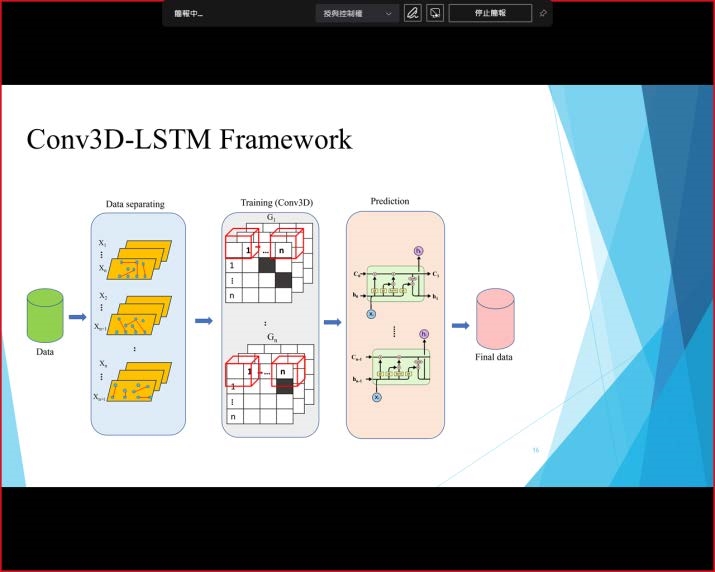Screen dimensions: 715x572
Task: Click the top stack of orange data layers
Action: click(x=140, y=260)
